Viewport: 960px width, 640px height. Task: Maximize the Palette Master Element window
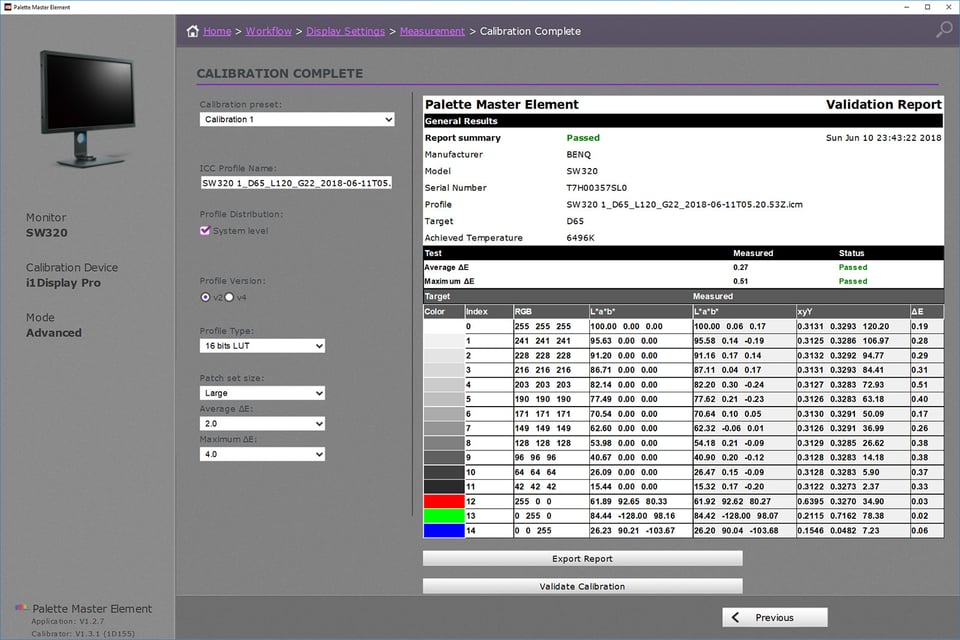(928, 7)
